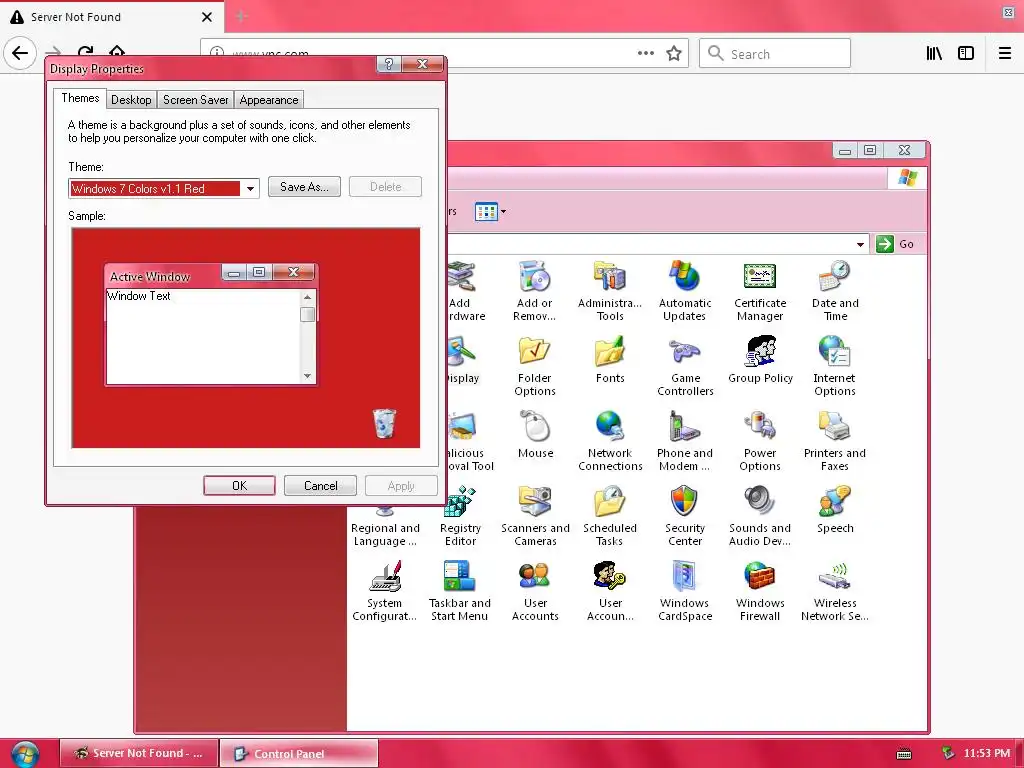Click the browser Search field

click(x=775, y=54)
